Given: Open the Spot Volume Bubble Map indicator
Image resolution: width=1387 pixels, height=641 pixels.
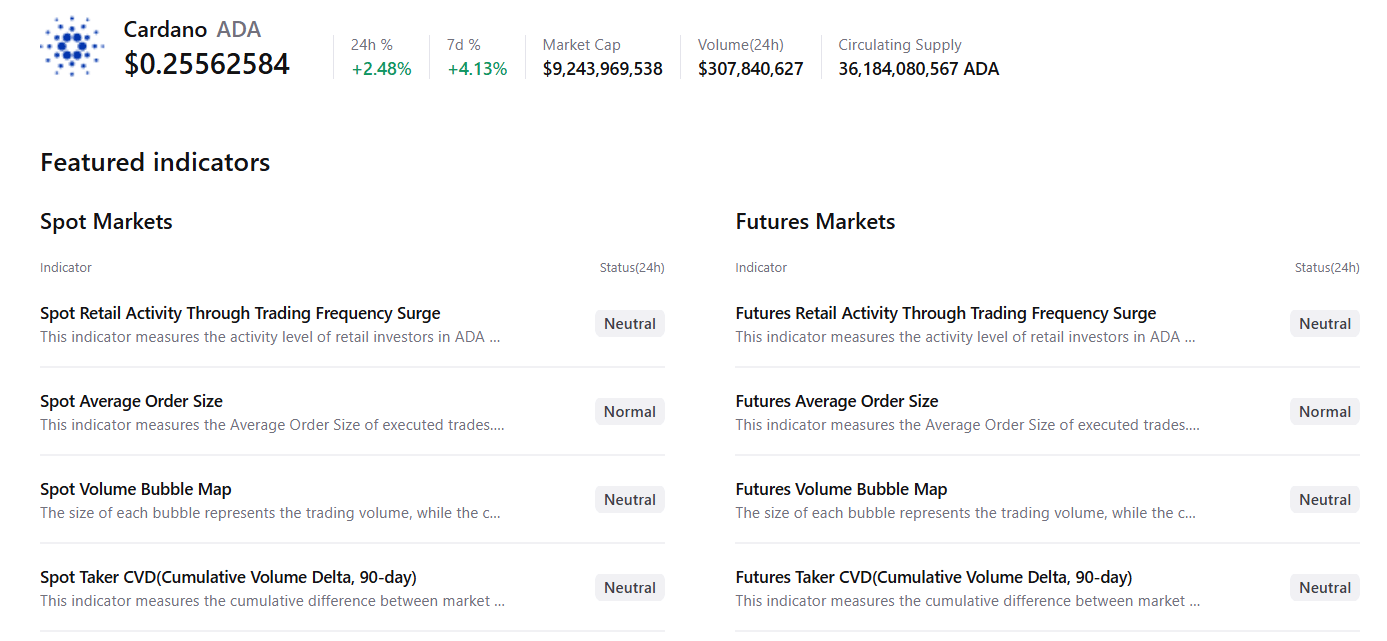Looking at the screenshot, I should [136, 489].
